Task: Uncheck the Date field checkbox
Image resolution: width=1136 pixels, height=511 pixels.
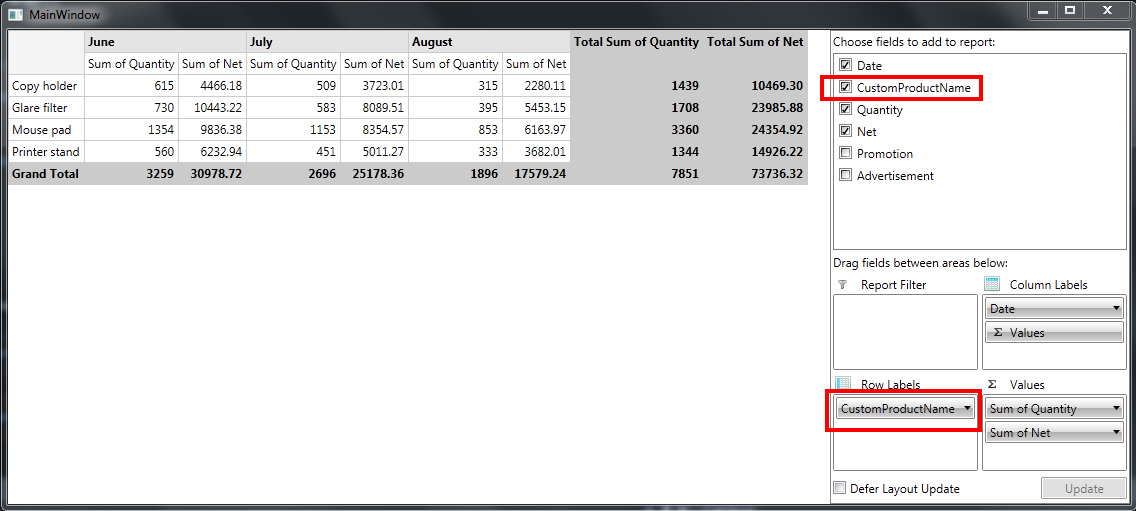Action: click(x=845, y=65)
